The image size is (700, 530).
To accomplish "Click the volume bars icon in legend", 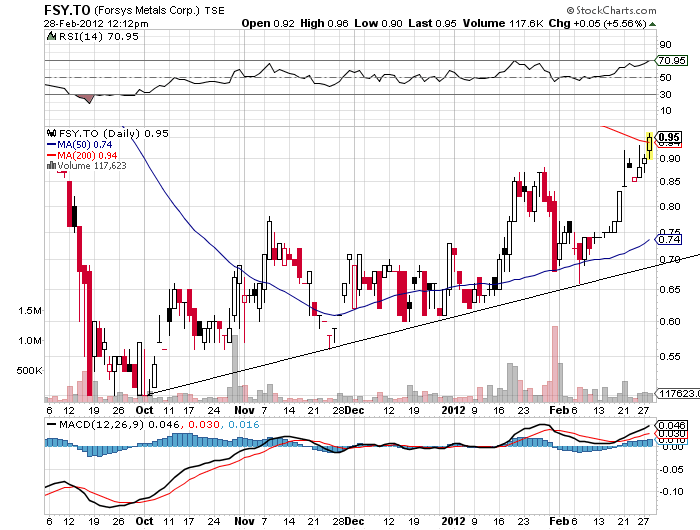I will click(x=51, y=165).
